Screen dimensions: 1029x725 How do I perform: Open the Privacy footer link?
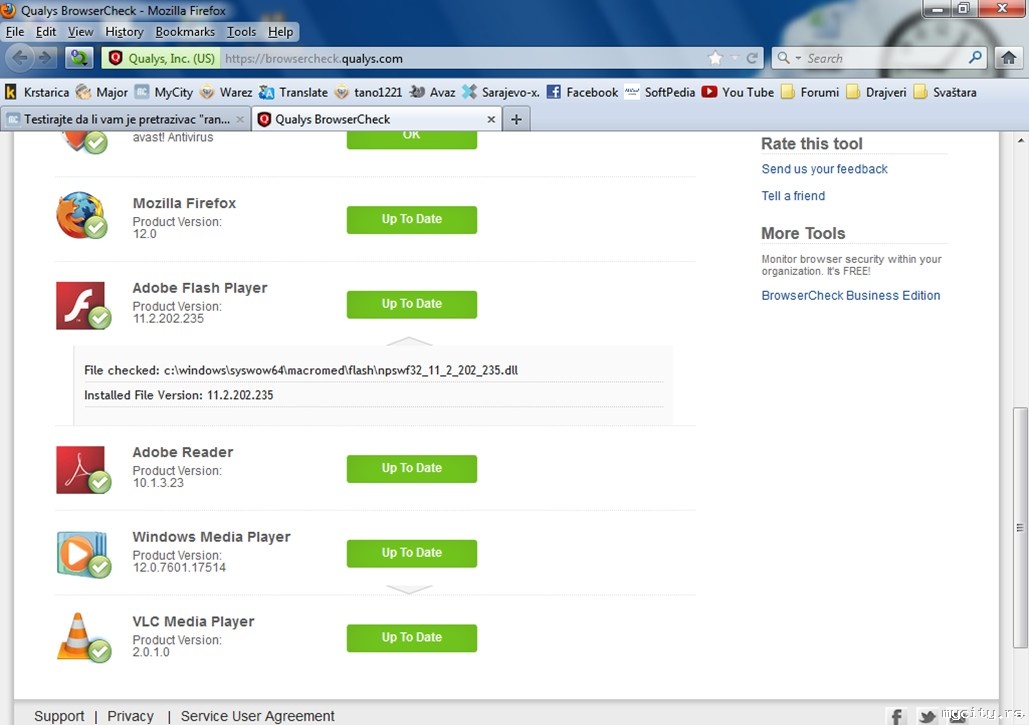pyautogui.click(x=131, y=716)
